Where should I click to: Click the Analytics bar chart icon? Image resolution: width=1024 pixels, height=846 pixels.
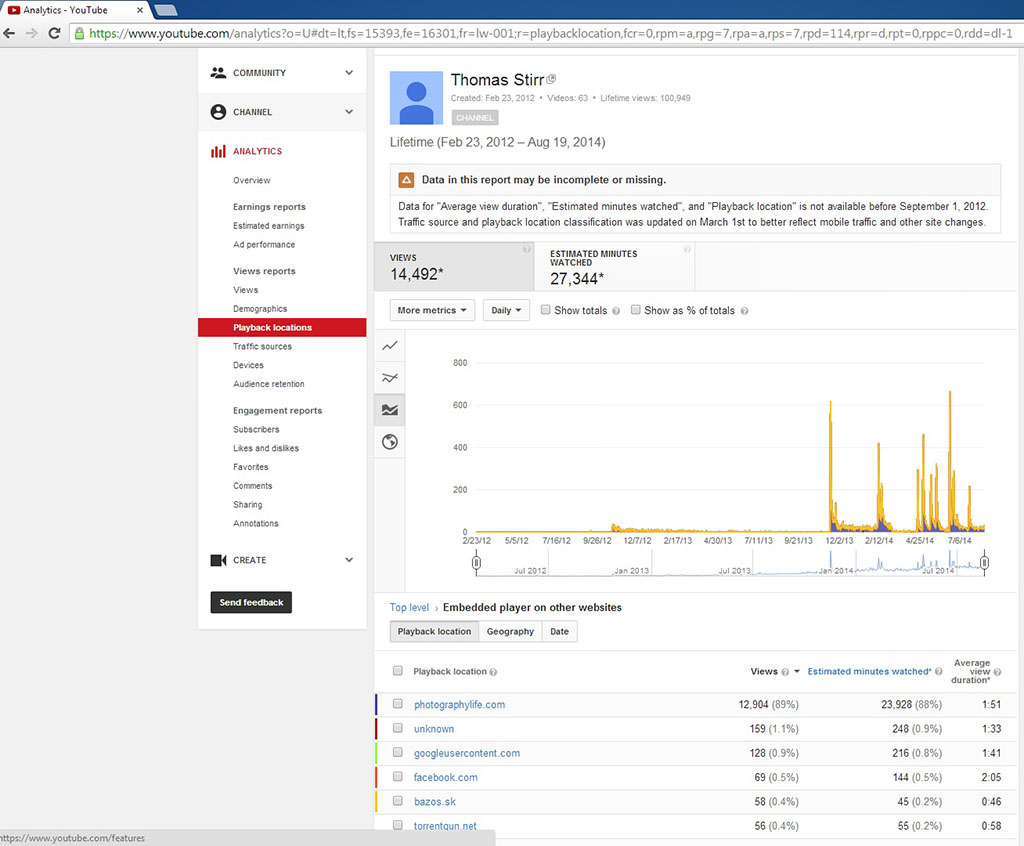tap(218, 151)
